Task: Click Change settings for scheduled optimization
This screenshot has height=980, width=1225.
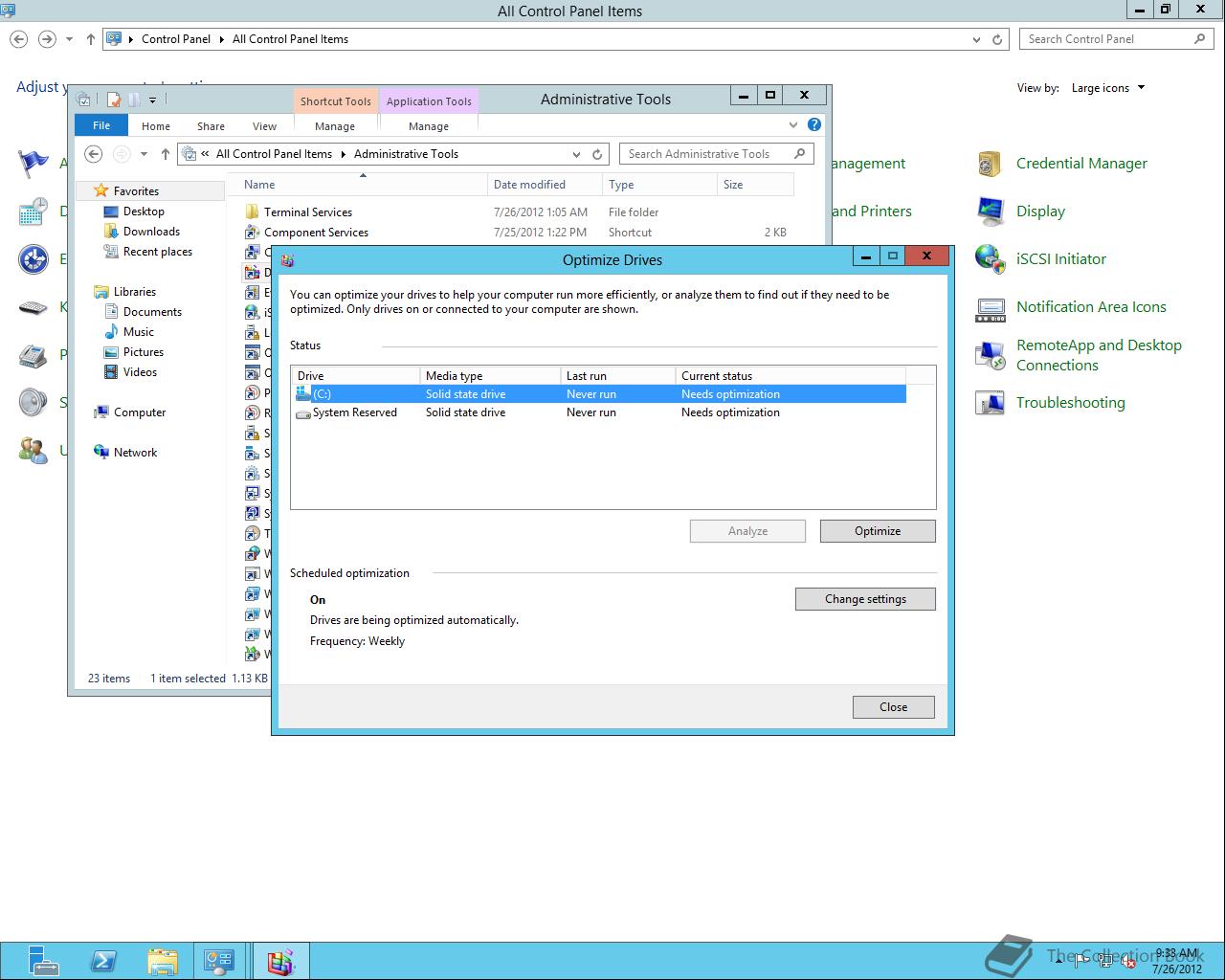Action: pyautogui.click(x=865, y=599)
